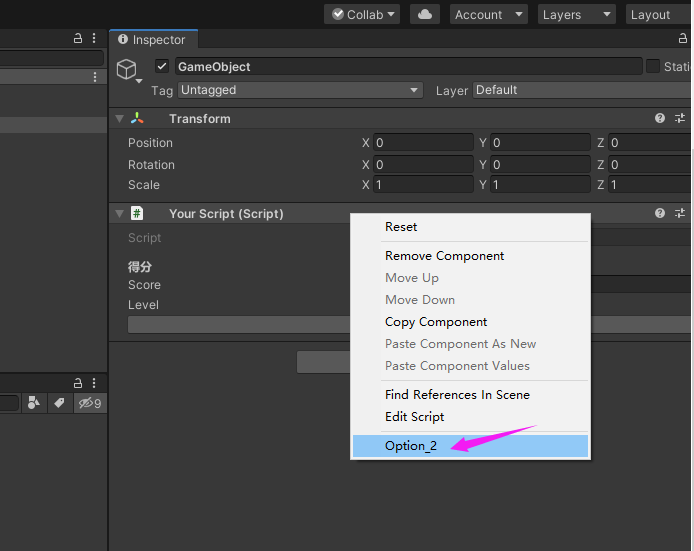Click Rotation Z value field

[x=651, y=165]
